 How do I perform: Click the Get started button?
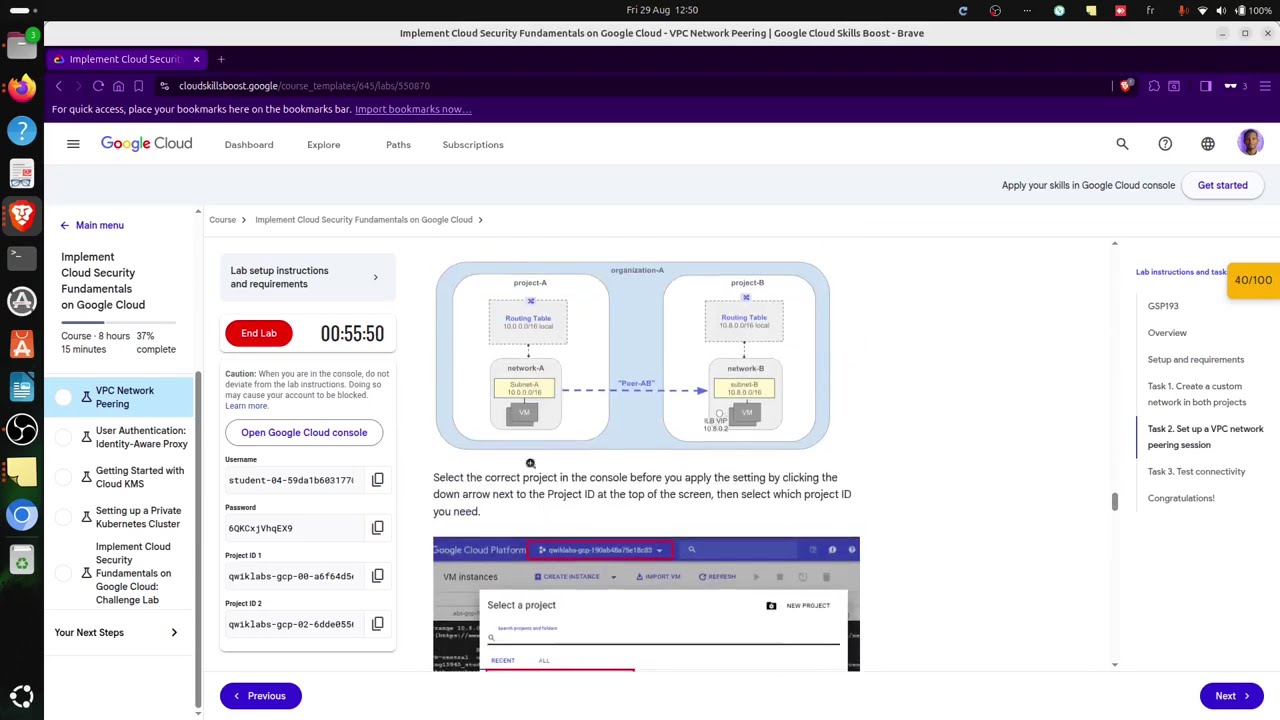[x=1222, y=185]
